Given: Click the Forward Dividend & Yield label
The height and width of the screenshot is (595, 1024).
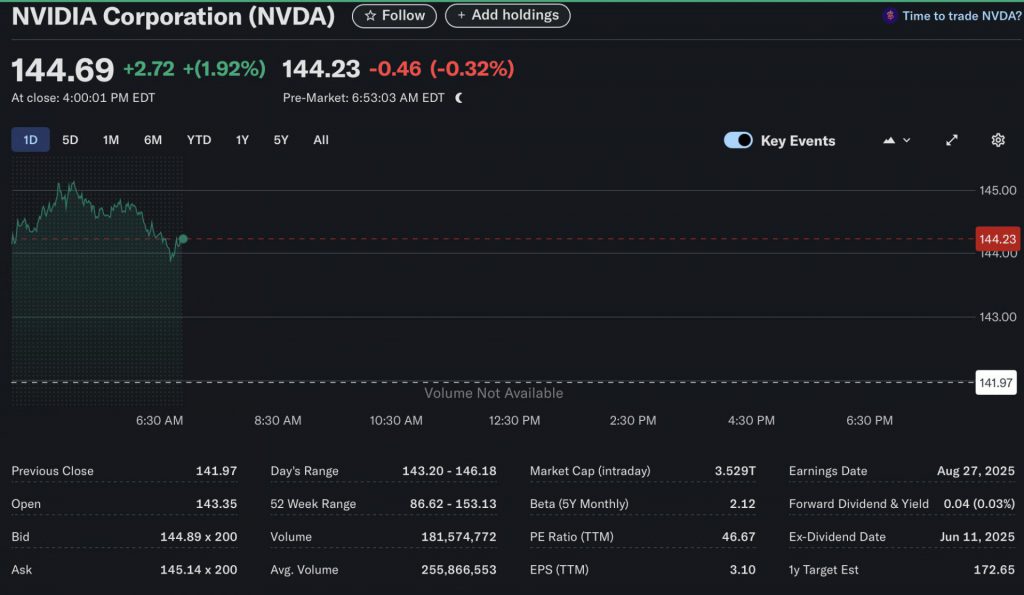Looking at the screenshot, I should [x=859, y=504].
